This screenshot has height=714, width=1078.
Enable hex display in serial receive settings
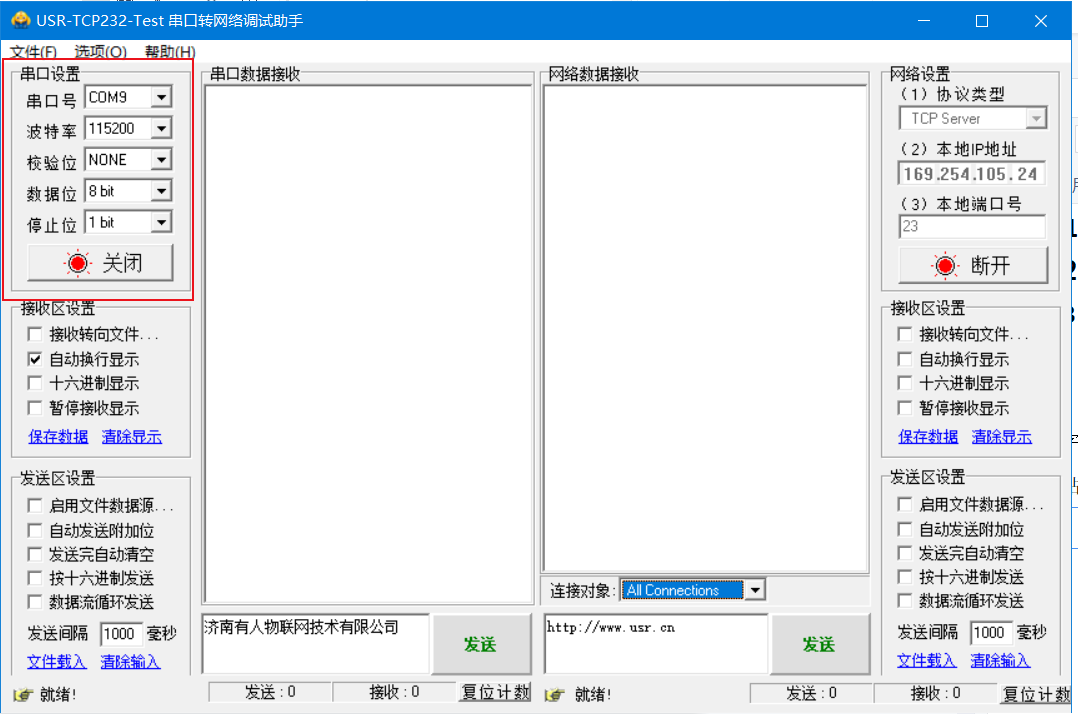point(36,383)
